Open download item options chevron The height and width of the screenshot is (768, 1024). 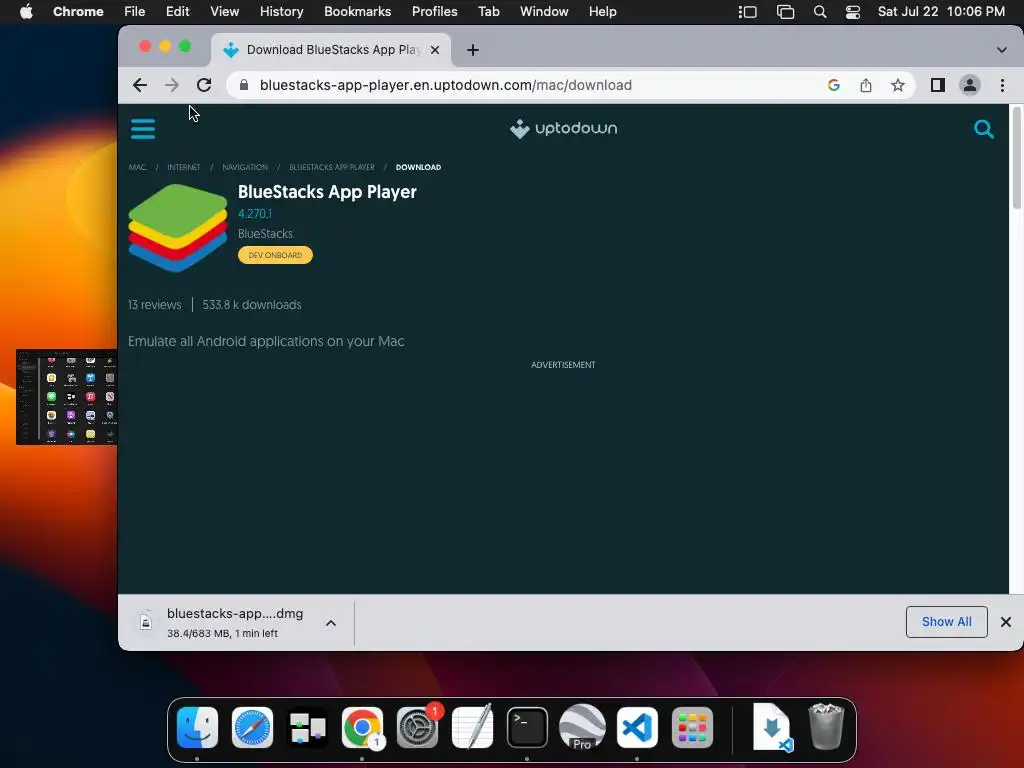[331, 623]
